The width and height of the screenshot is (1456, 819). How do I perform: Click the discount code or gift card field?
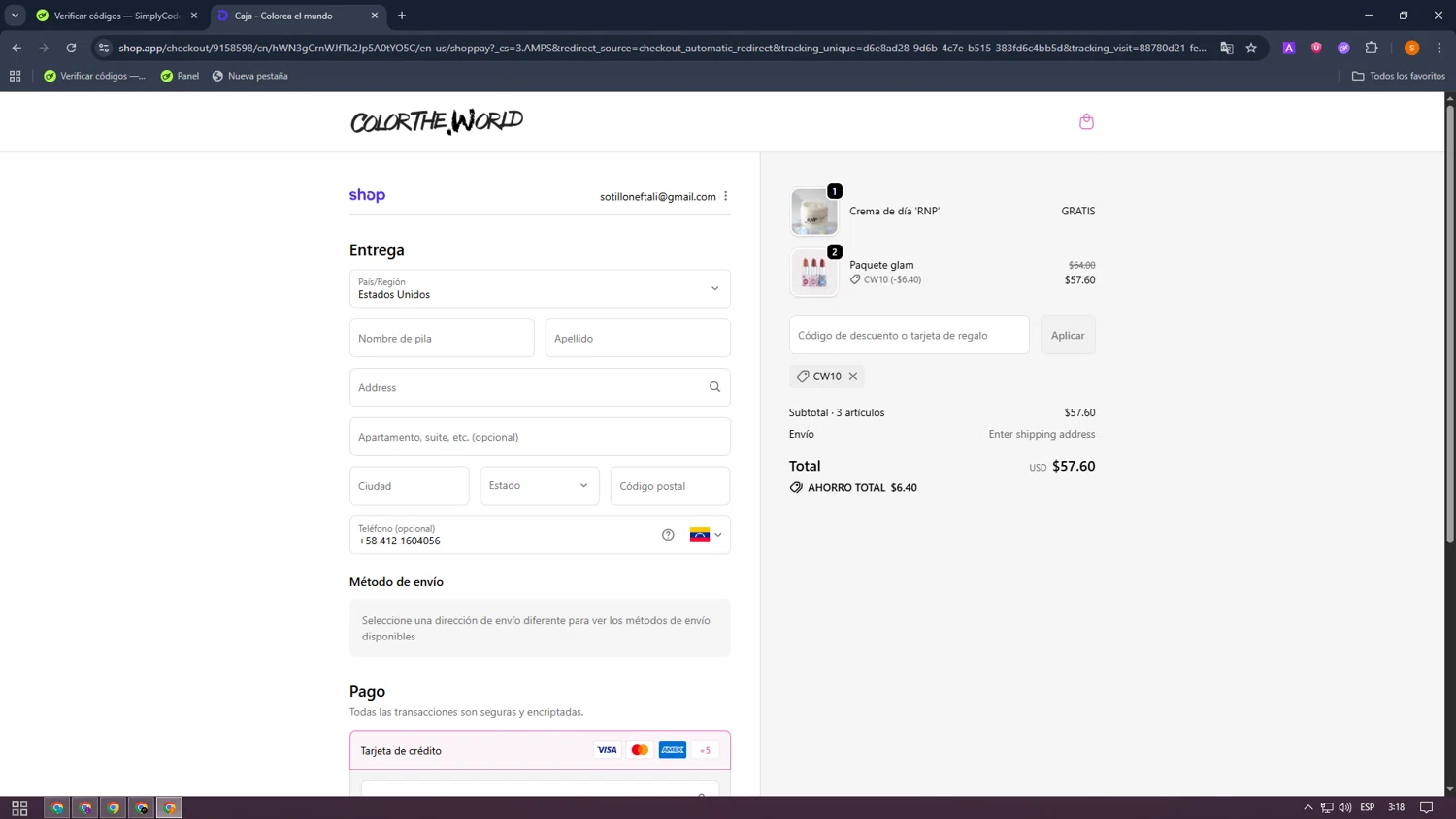[909, 335]
